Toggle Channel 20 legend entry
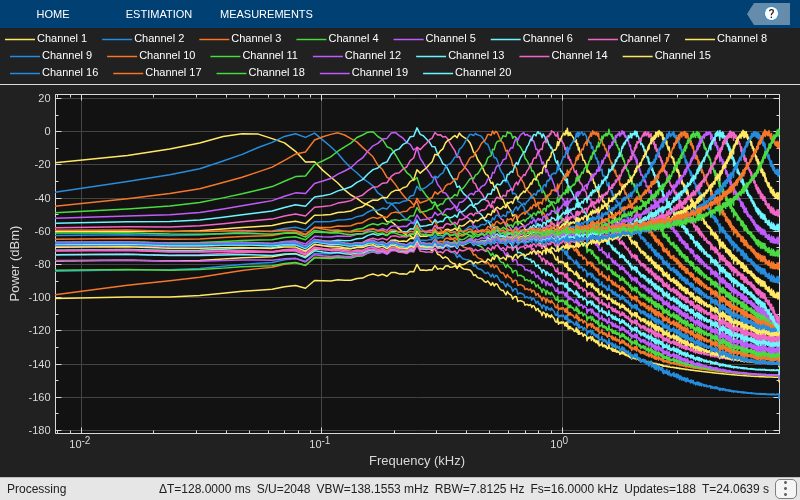 pyautogui.click(x=467, y=72)
